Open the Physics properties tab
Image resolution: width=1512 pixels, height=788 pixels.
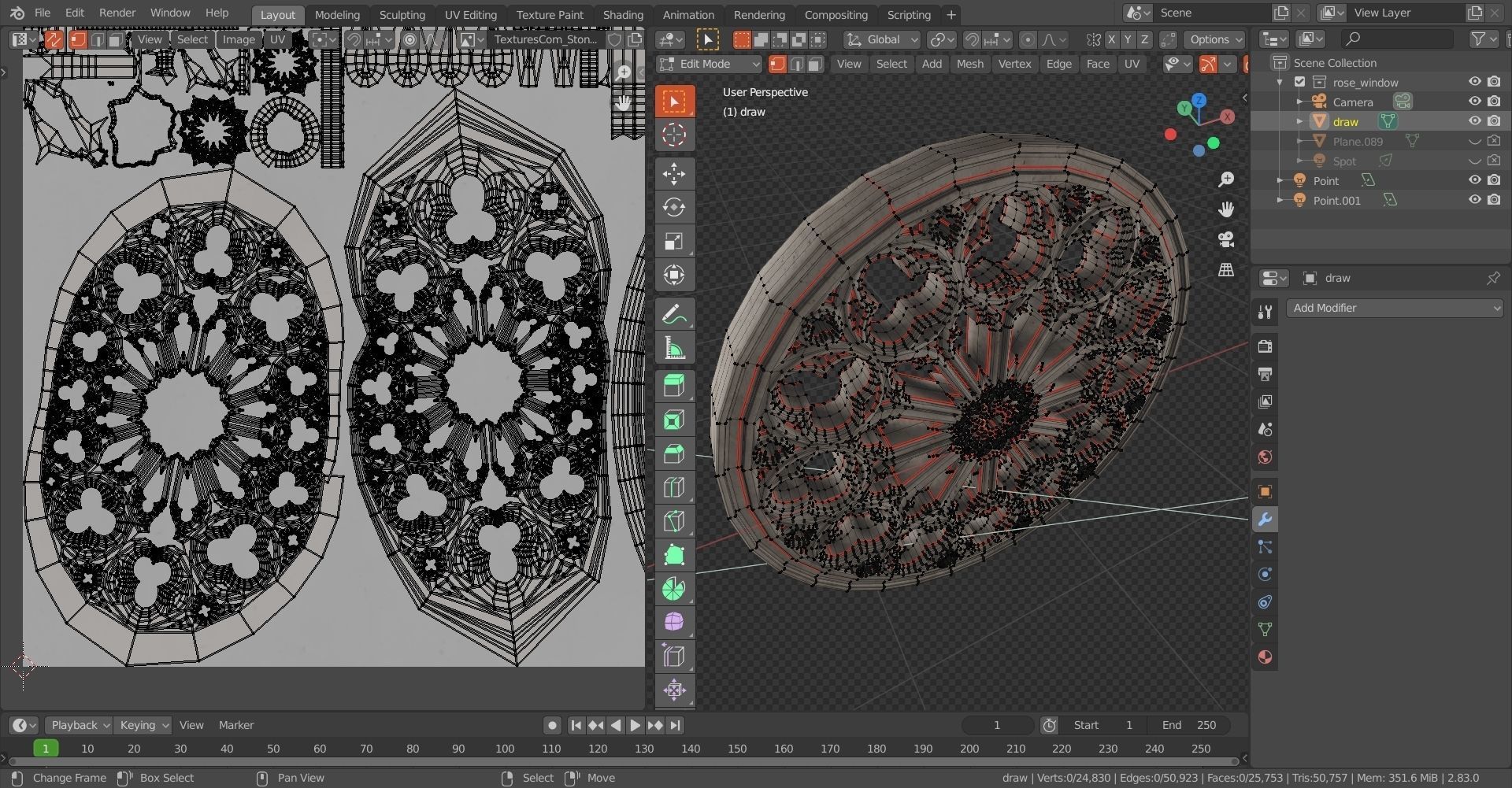click(1265, 575)
